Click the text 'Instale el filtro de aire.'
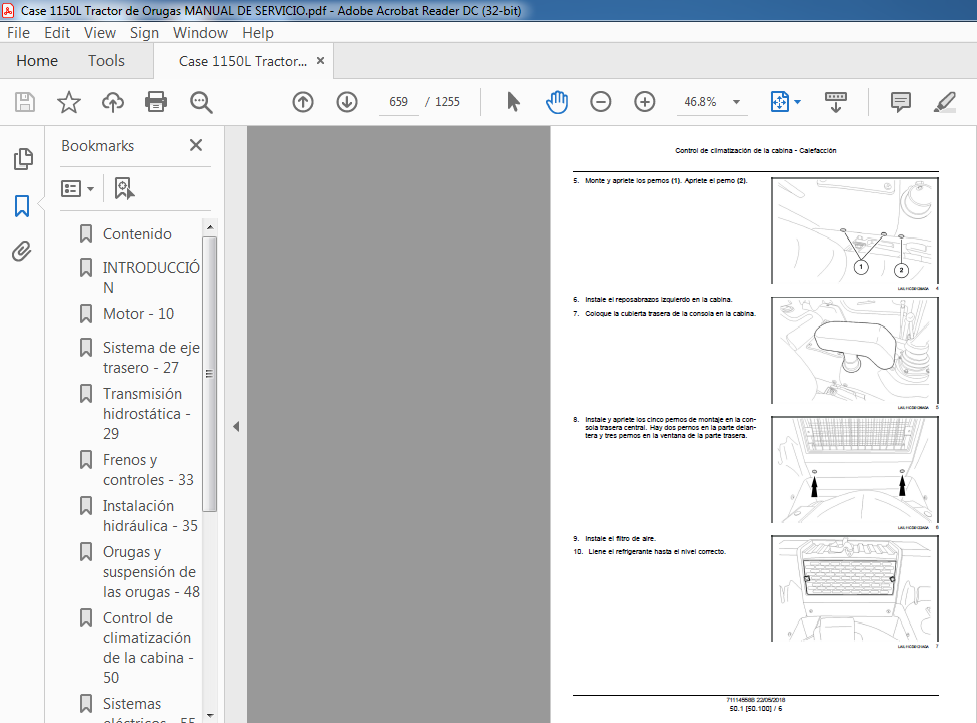977x723 pixels. click(621, 539)
